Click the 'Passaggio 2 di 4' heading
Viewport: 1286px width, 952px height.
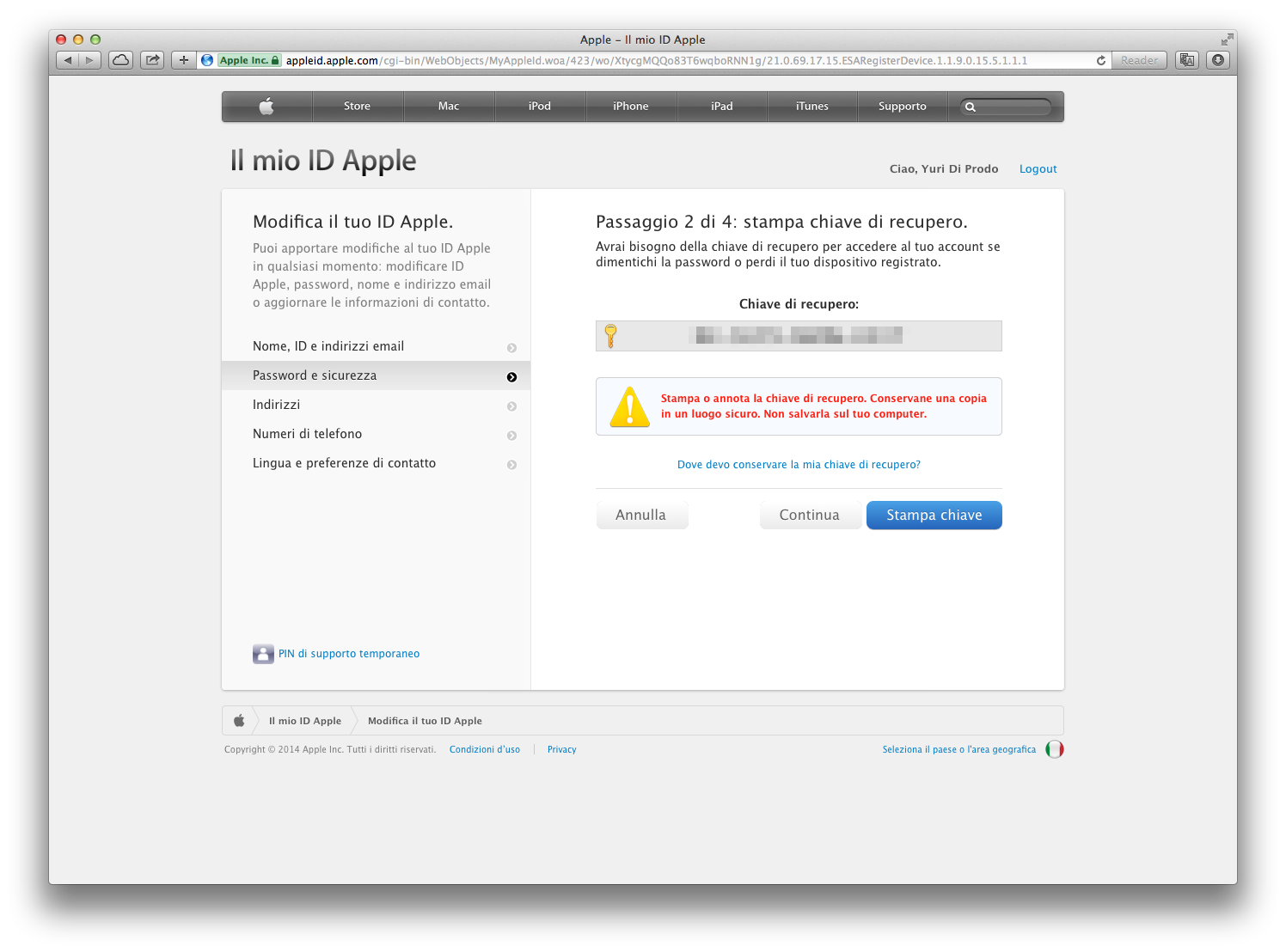point(781,222)
